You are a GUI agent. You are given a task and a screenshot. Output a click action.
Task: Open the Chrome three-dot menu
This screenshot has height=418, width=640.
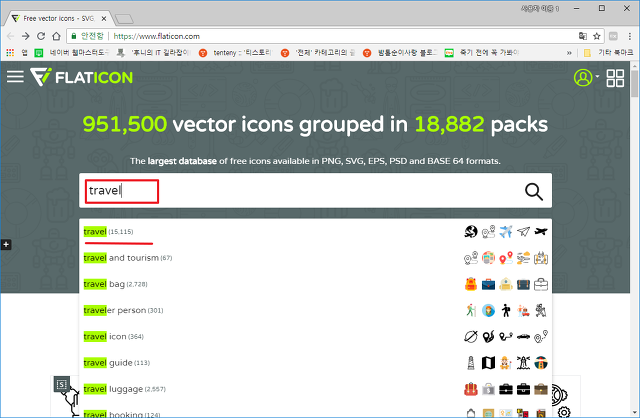pos(630,36)
